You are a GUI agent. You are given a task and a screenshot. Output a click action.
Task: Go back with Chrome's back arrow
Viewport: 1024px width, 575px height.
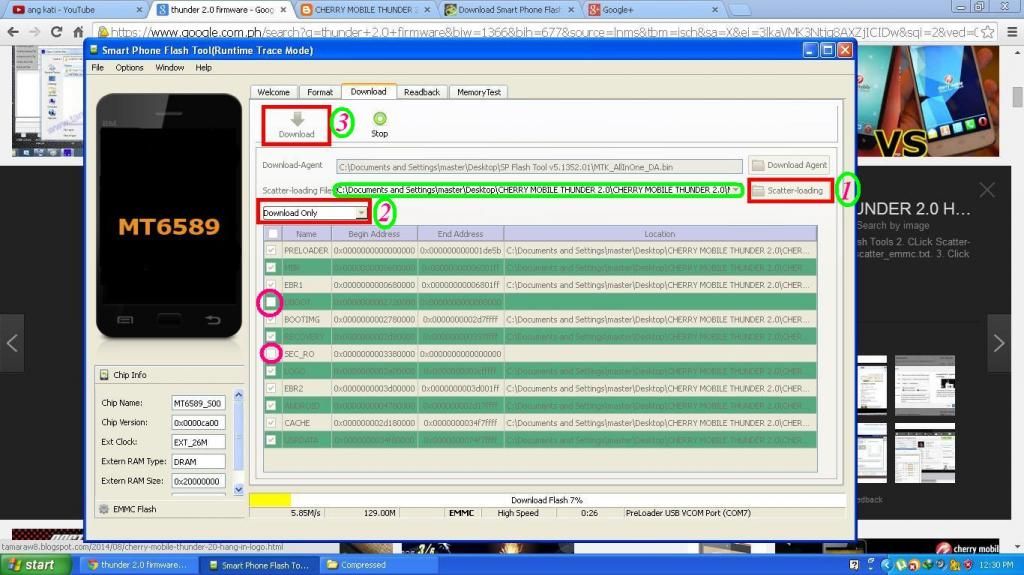(x=13, y=31)
